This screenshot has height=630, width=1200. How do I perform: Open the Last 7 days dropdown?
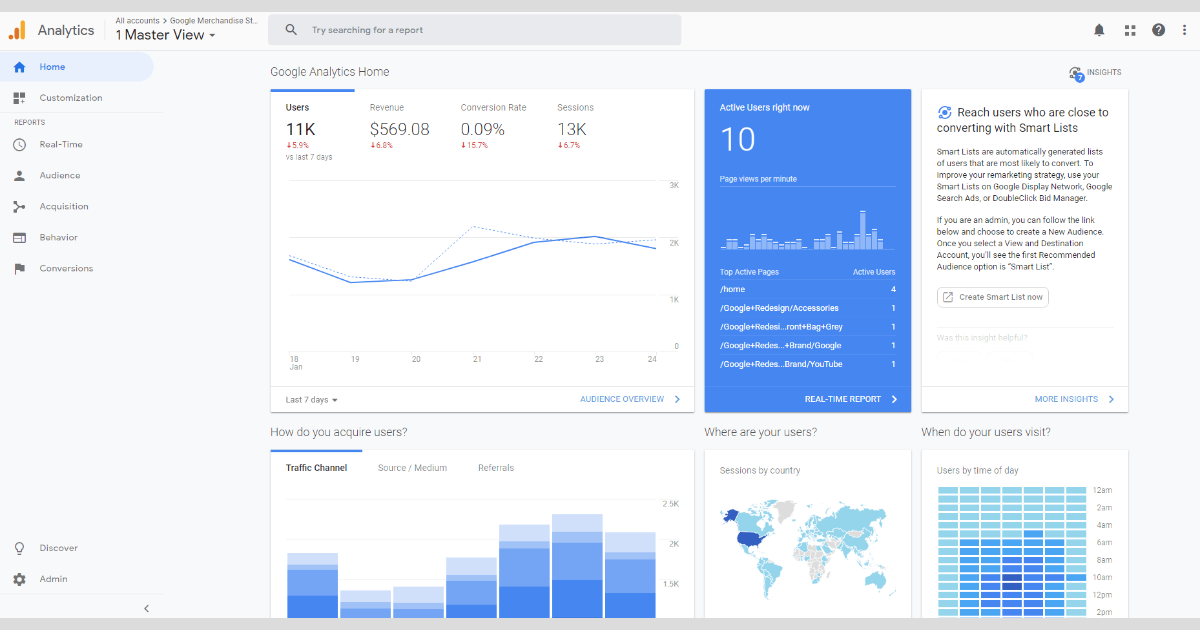tap(311, 400)
